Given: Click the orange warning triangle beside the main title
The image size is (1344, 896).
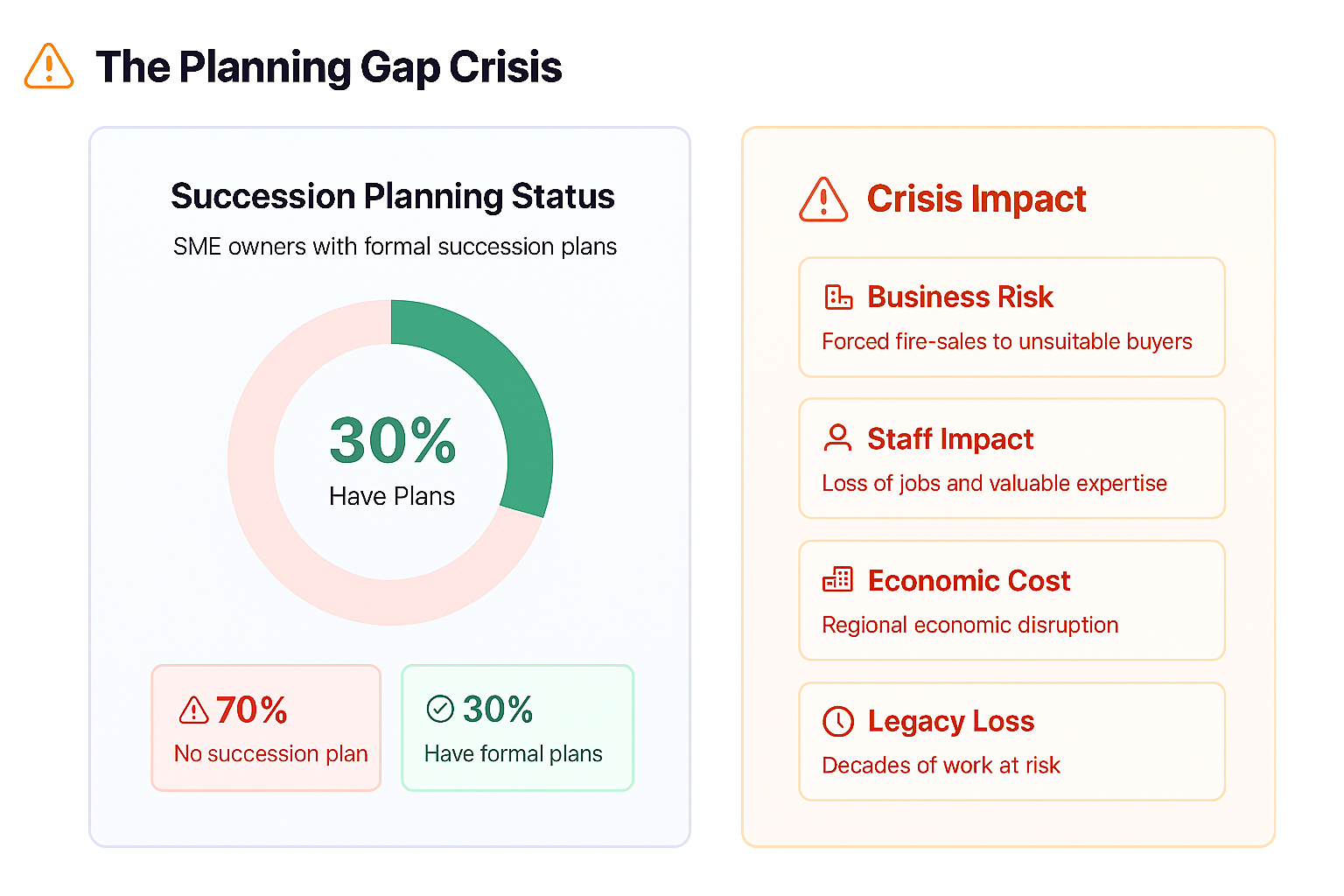Looking at the screenshot, I should point(49,66).
